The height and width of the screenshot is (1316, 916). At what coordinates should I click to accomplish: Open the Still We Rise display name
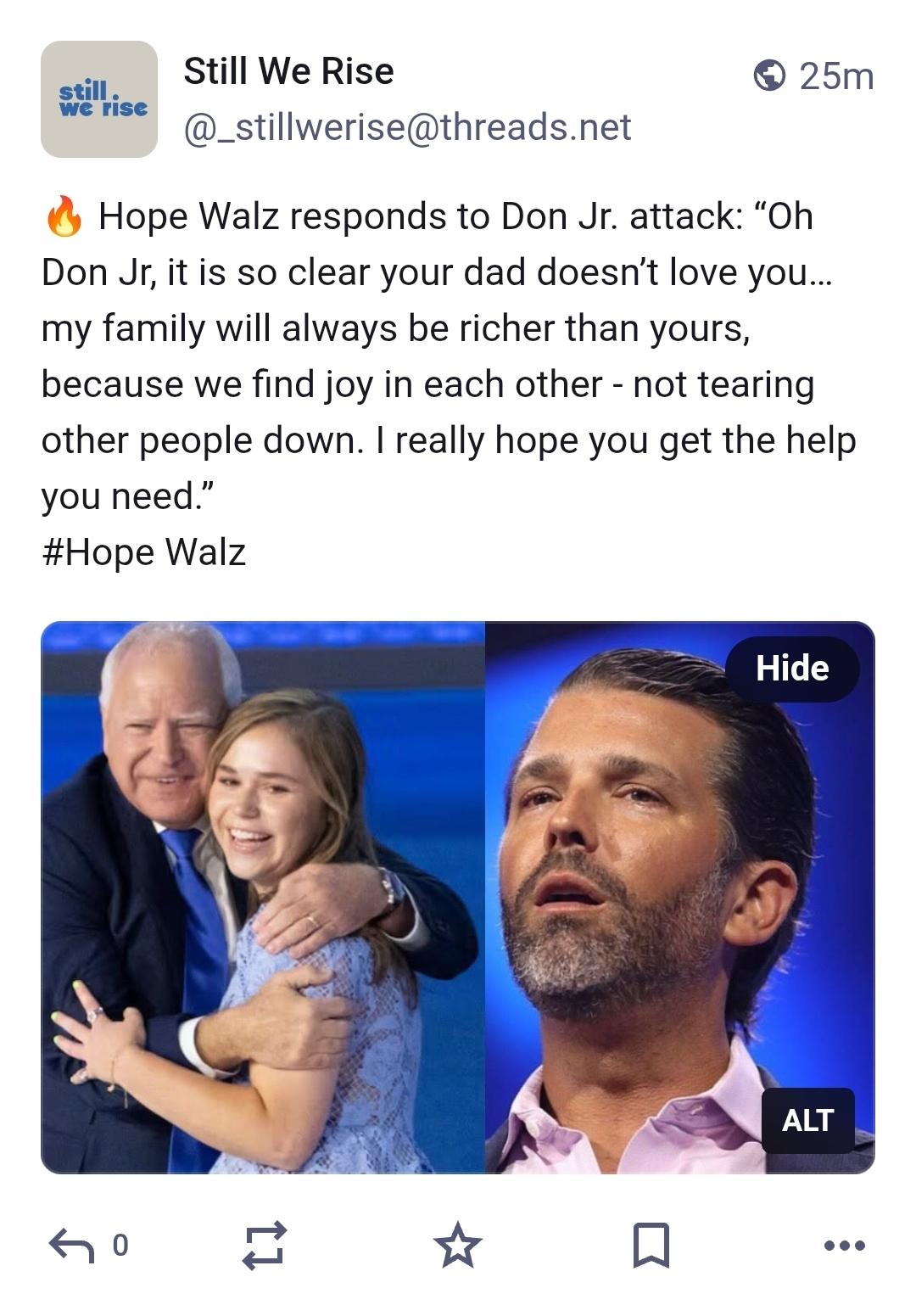(x=288, y=71)
